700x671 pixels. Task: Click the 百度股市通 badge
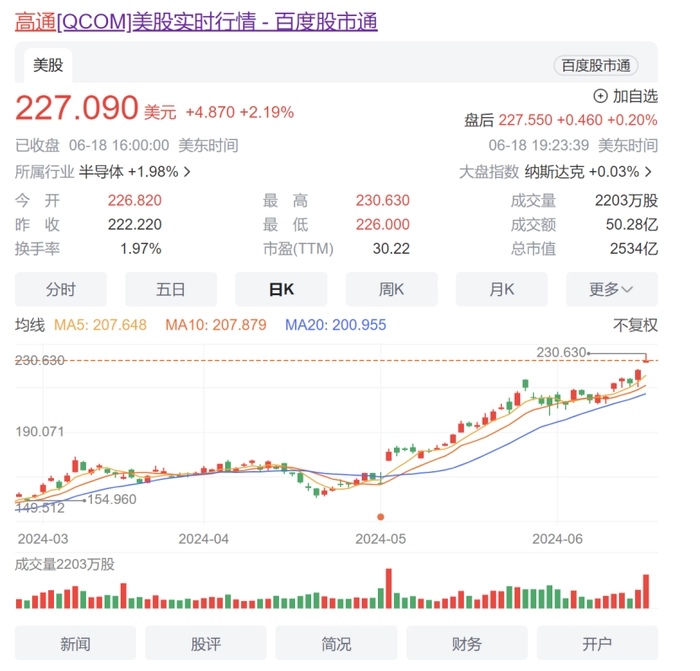pos(596,65)
